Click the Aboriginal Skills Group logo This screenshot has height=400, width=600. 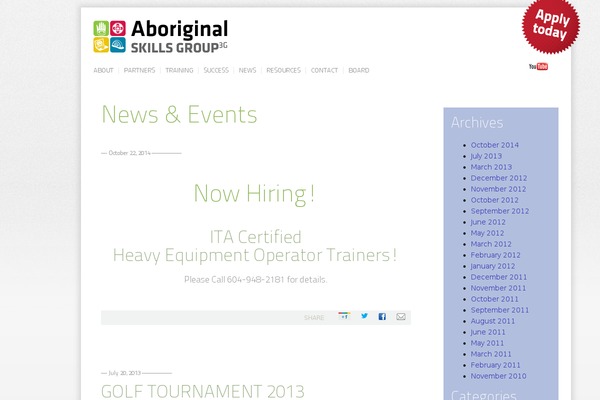pyautogui.click(x=160, y=36)
